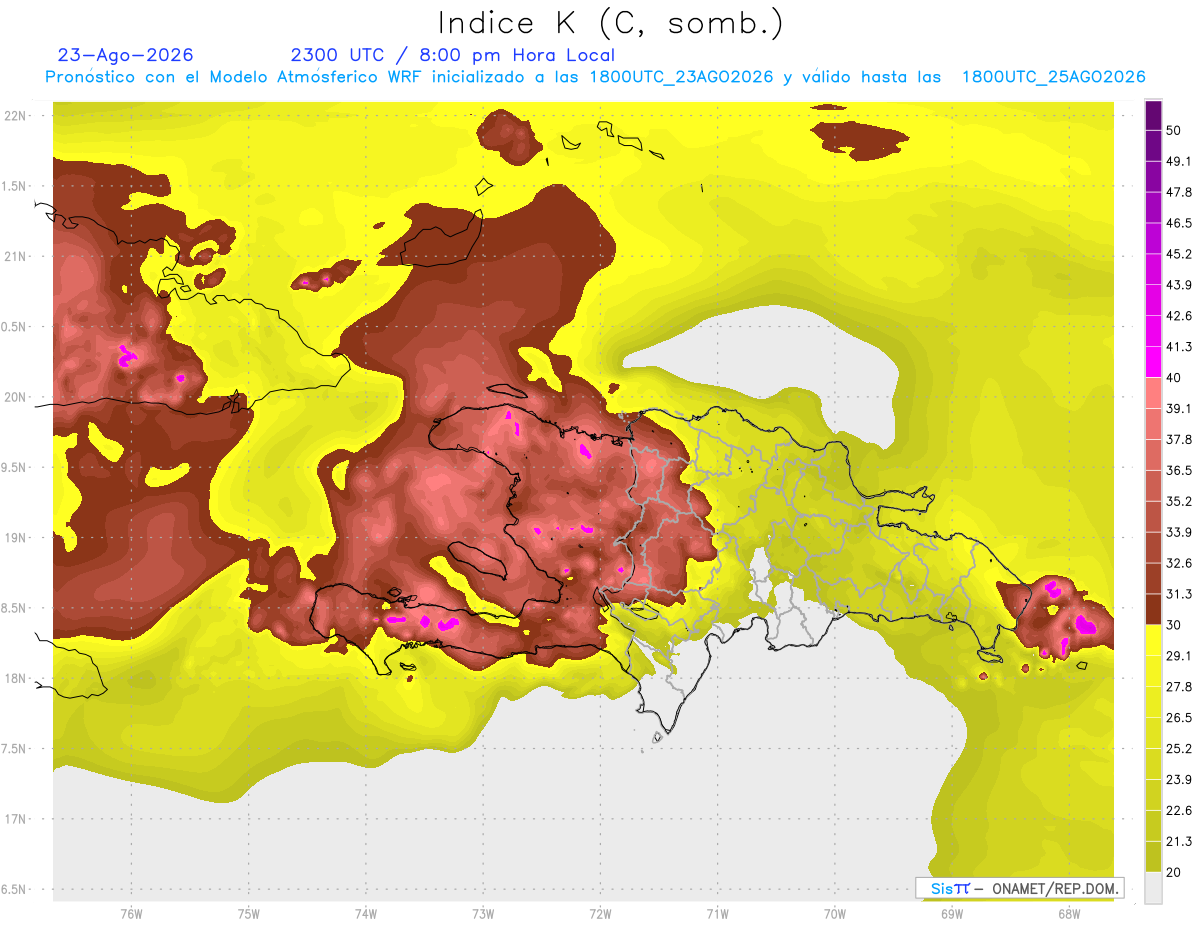The height and width of the screenshot is (927, 1200).
Task: Click colorbar value "45.2"
Action: pyautogui.click(x=1179, y=254)
